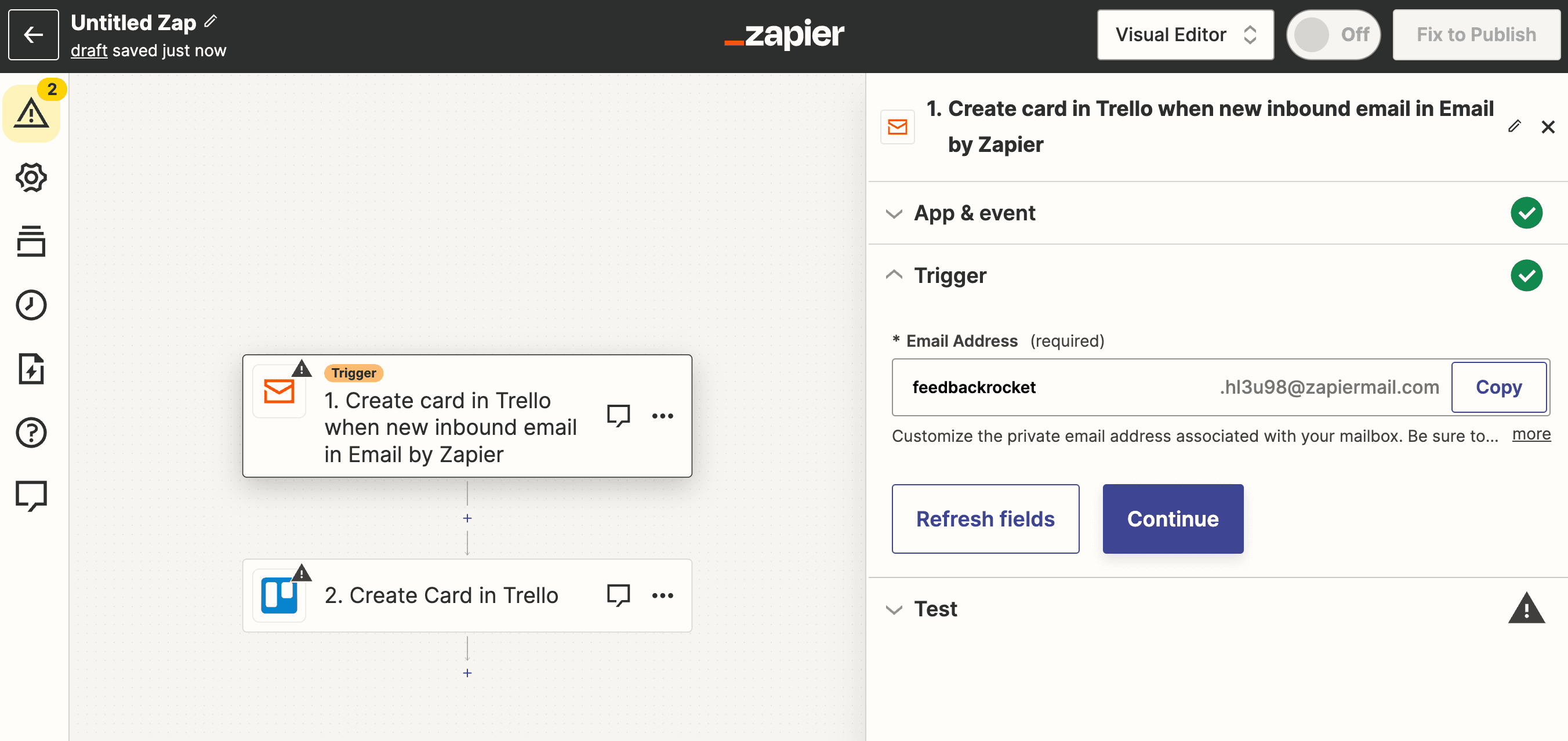Add a comment on Trello step 2
The width and height of the screenshot is (1568, 741).
click(x=618, y=595)
